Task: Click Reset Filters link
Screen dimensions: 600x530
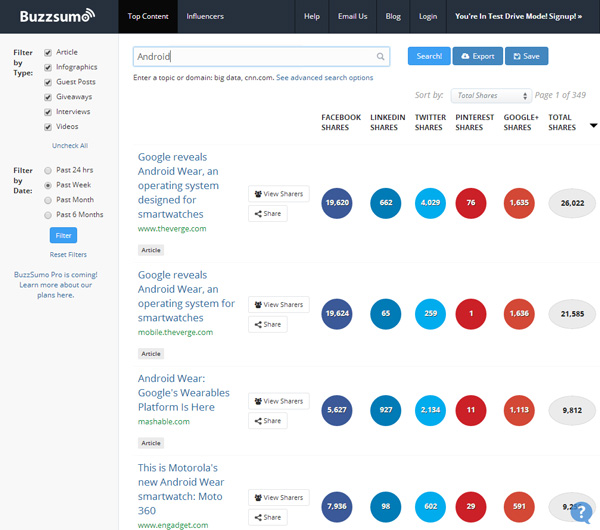Action: [x=68, y=255]
